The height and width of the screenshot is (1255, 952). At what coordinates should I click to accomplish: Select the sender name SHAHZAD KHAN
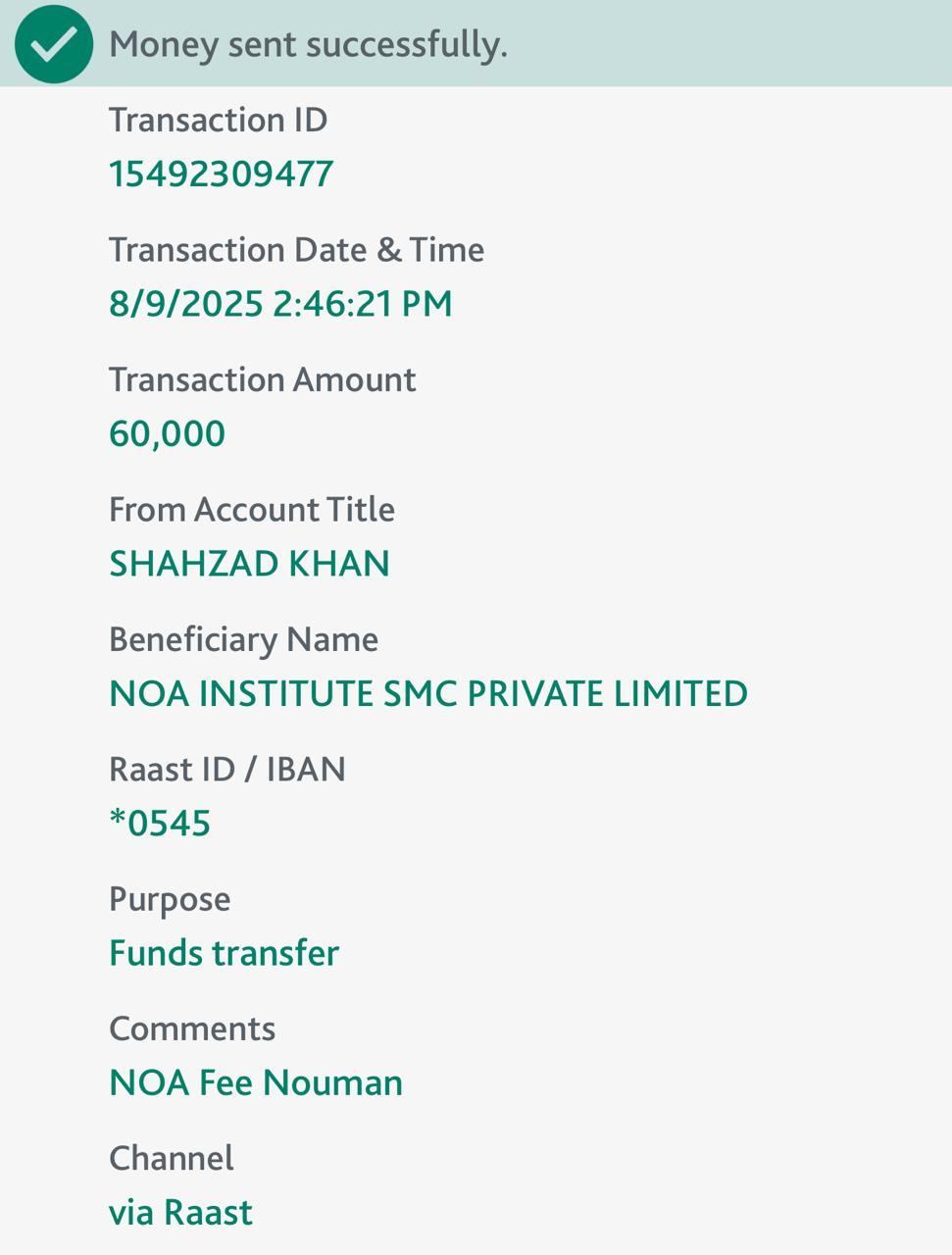249,564
